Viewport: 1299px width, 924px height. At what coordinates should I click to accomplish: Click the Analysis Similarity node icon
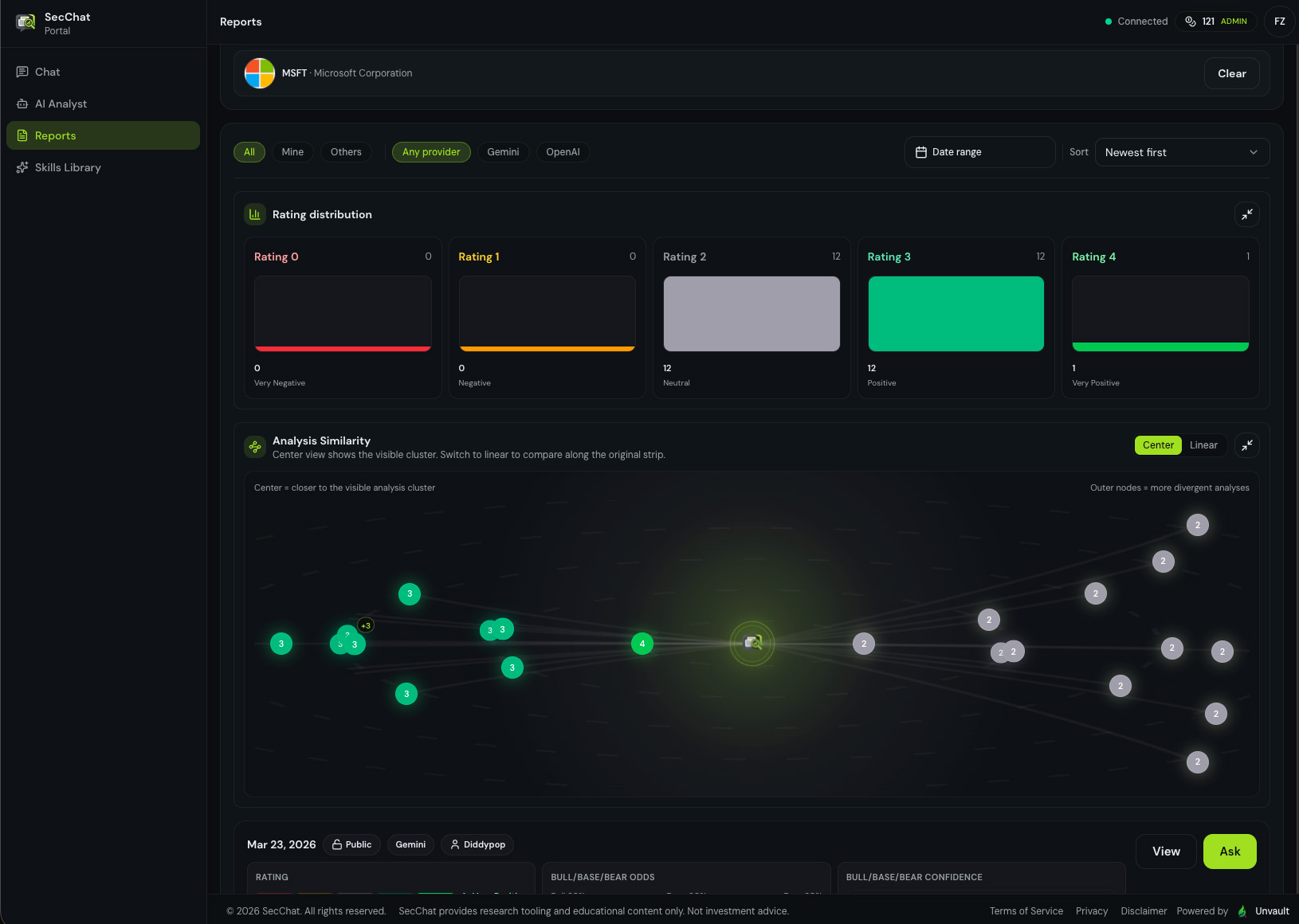click(254, 446)
